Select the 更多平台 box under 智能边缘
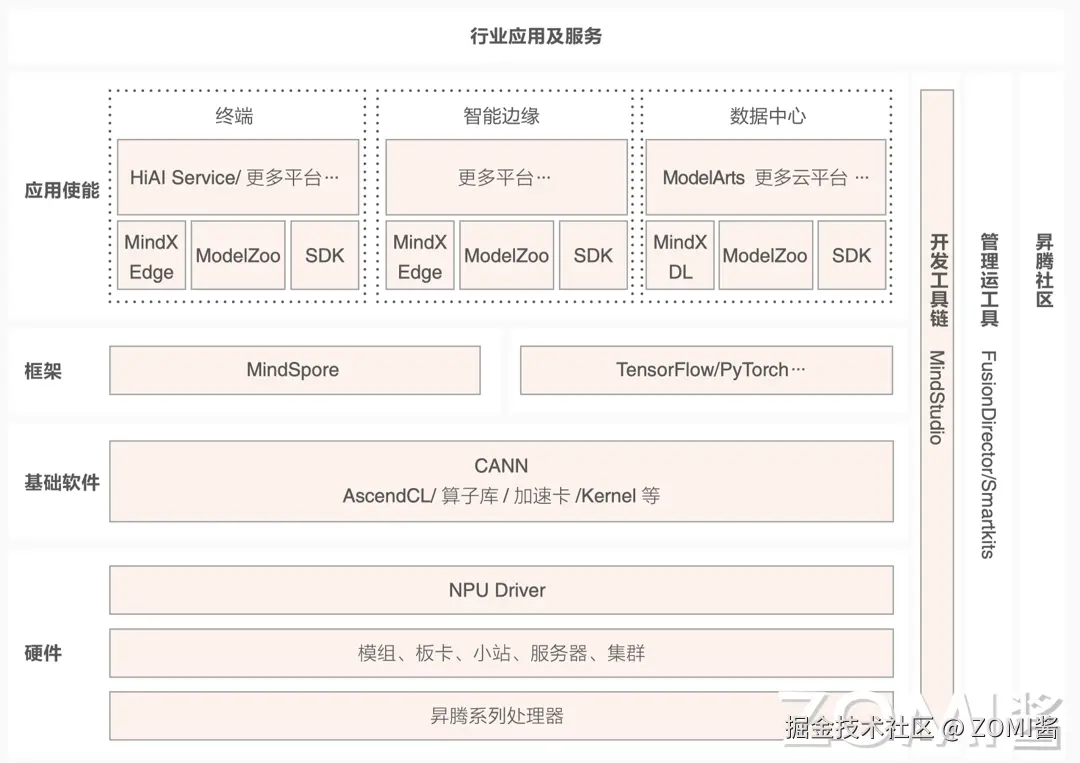 506,178
